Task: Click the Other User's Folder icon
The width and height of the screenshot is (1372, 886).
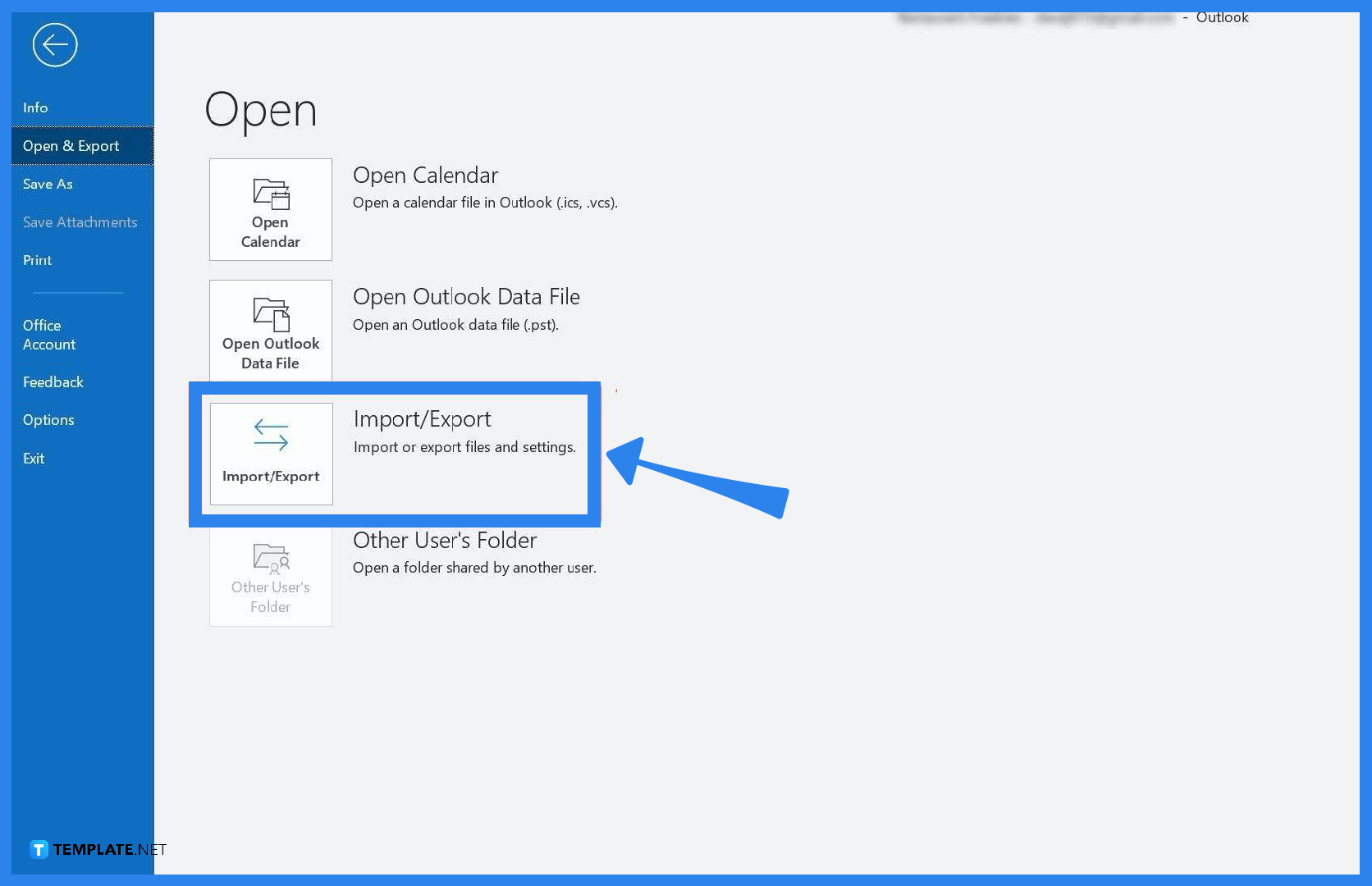Action: [x=271, y=559]
